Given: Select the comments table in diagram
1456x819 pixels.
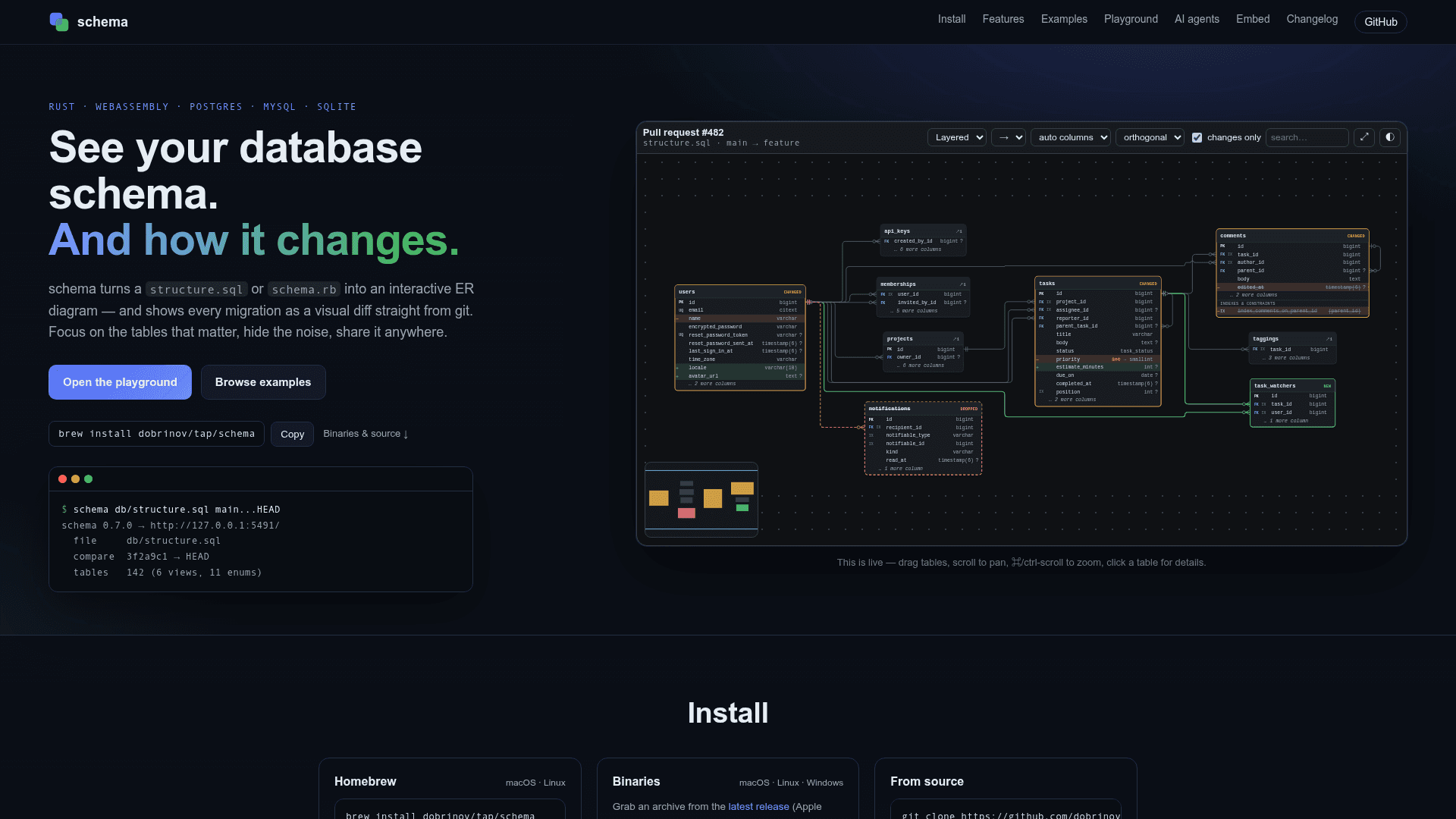Looking at the screenshot, I should 1293,273.
